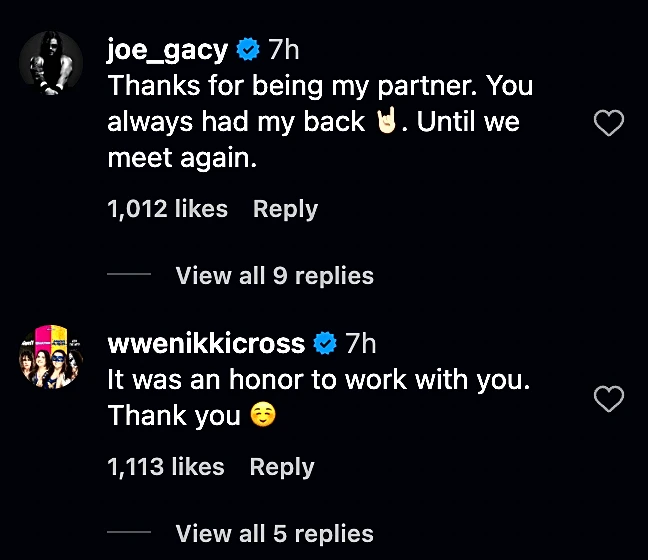Click the 7h timestamp on wwenikkicross's comment
This screenshot has height=560, width=648.
360,344
